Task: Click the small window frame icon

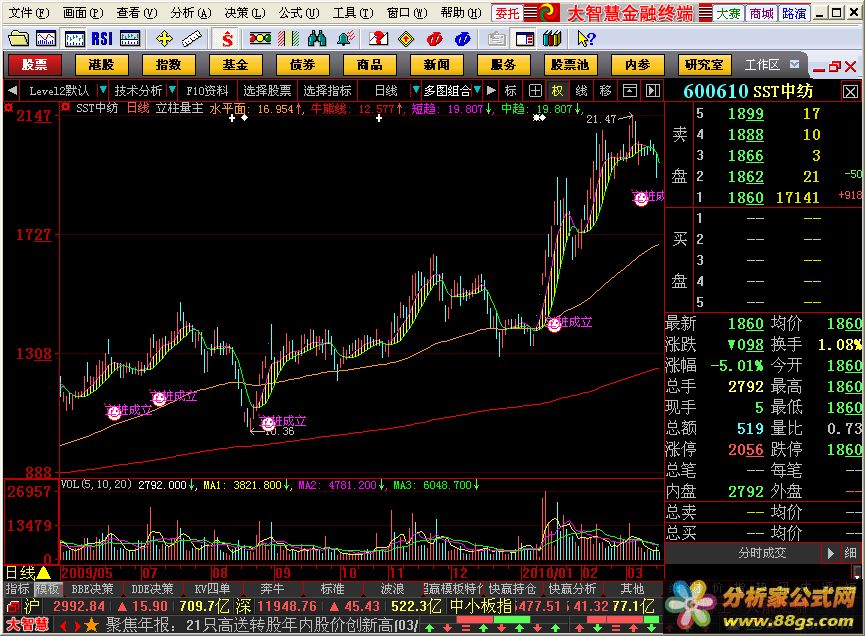Action: pos(630,90)
